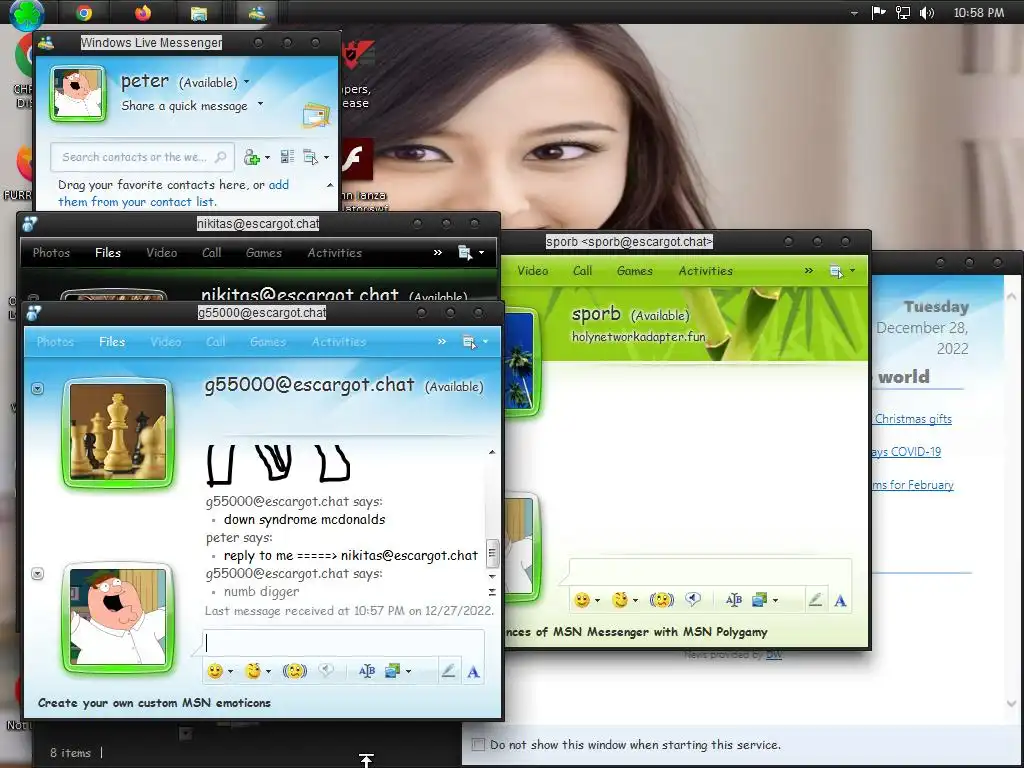Open menu dropdown in g55000 chat toolbar
The width and height of the screenshot is (1024, 768).
pos(475,342)
